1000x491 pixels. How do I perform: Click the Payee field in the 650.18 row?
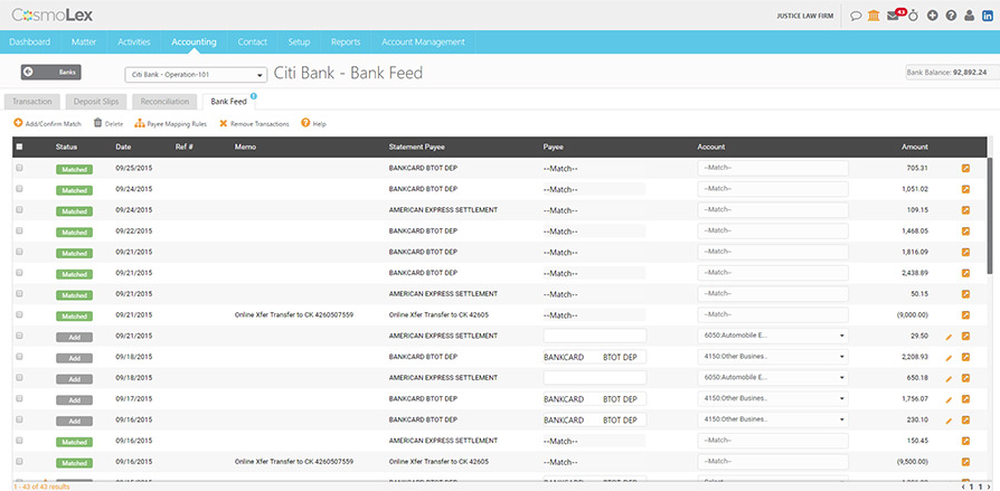(595, 378)
